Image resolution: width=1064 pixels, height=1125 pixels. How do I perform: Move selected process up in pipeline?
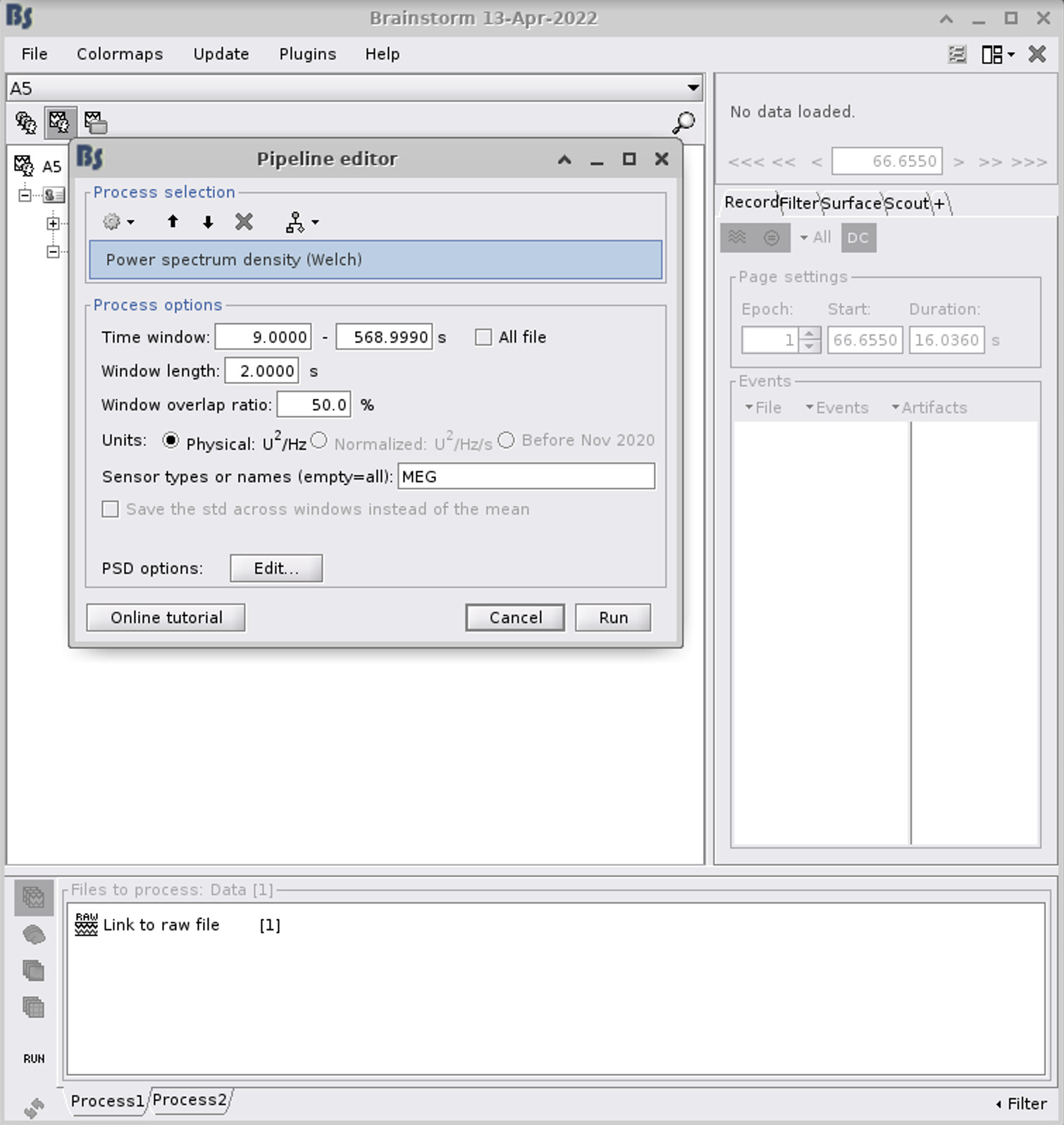(x=173, y=222)
